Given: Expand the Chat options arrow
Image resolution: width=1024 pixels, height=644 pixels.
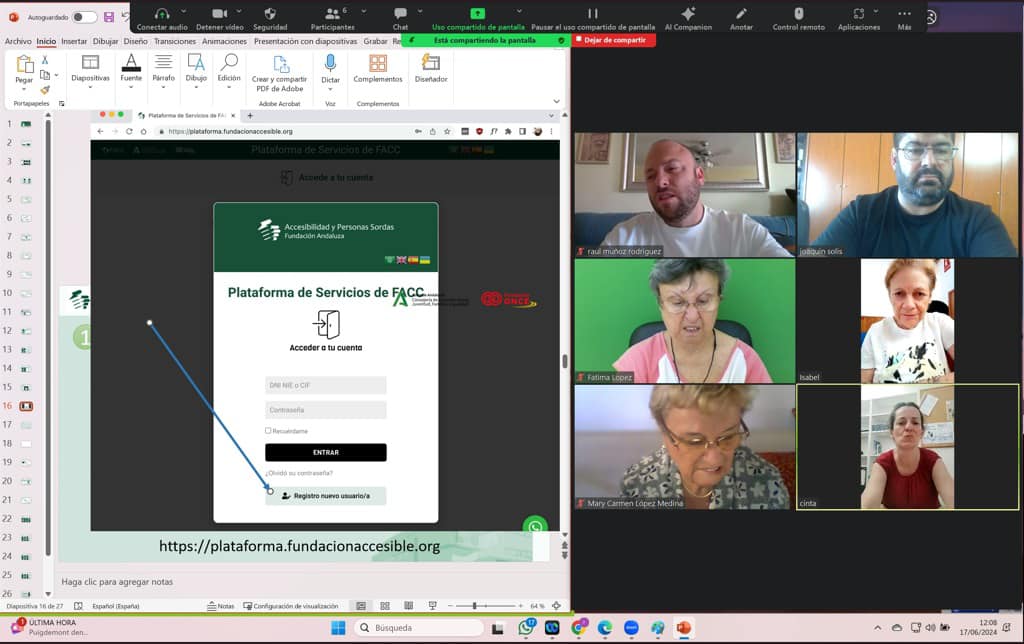Looking at the screenshot, I should 420,11.
